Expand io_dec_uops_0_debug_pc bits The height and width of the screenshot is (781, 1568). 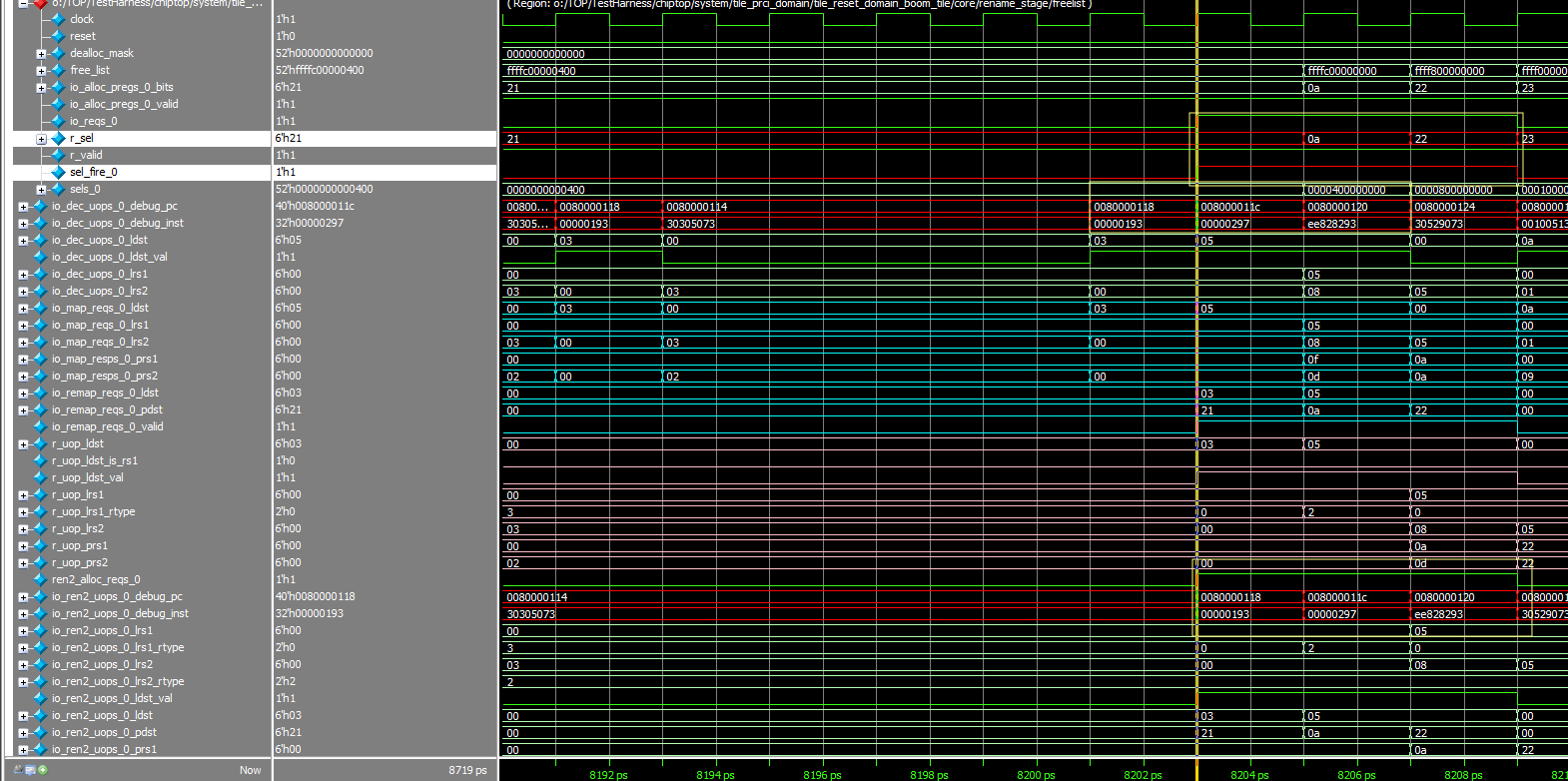coord(23,207)
